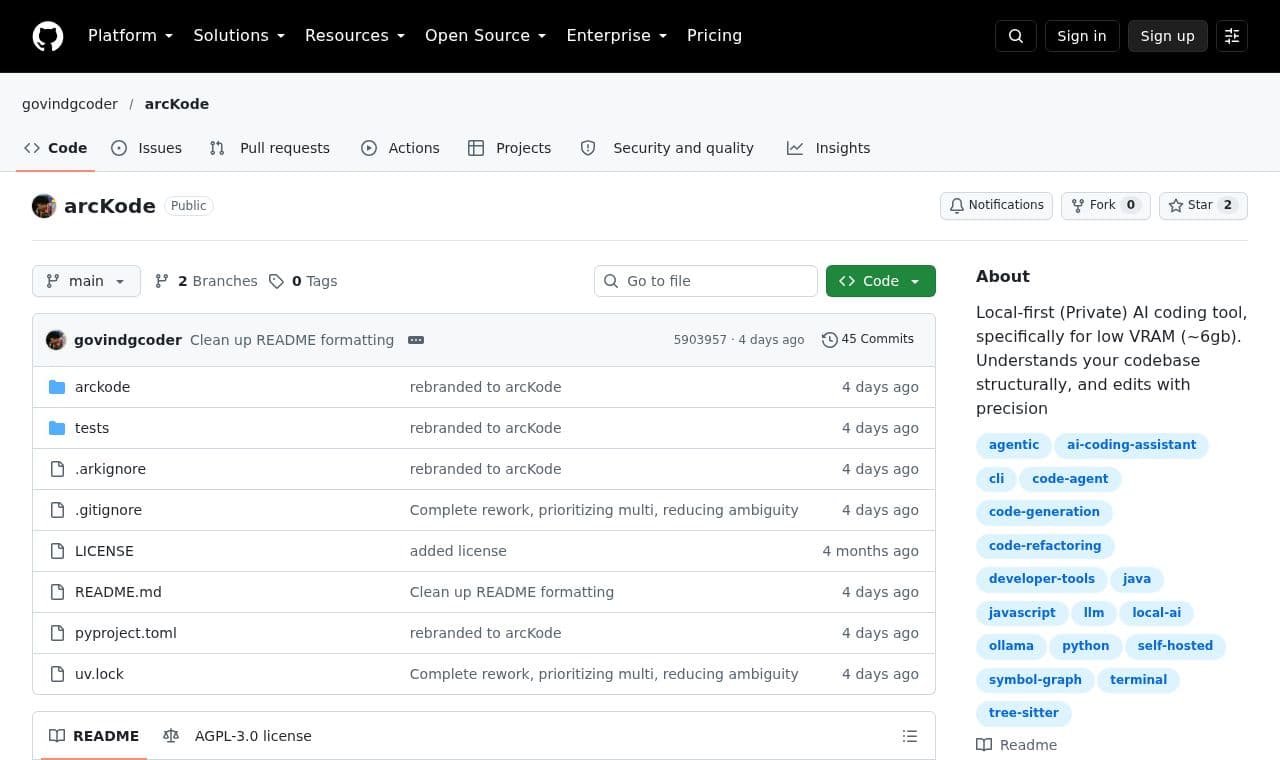The image size is (1280, 760).
Task: Switch to the Pull requests tab
Action: click(269, 148)
